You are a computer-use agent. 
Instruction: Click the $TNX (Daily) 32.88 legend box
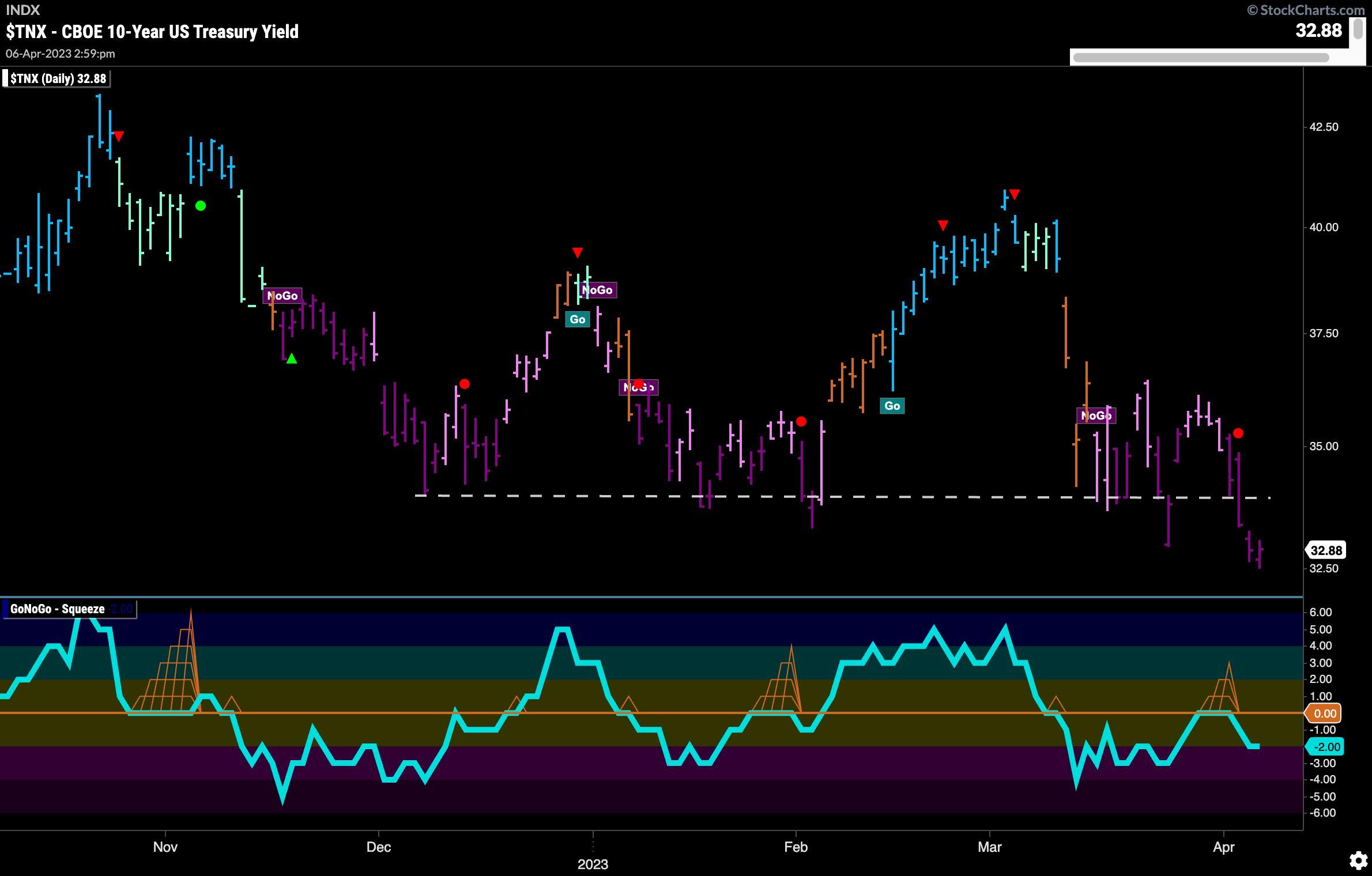(56, 79)
